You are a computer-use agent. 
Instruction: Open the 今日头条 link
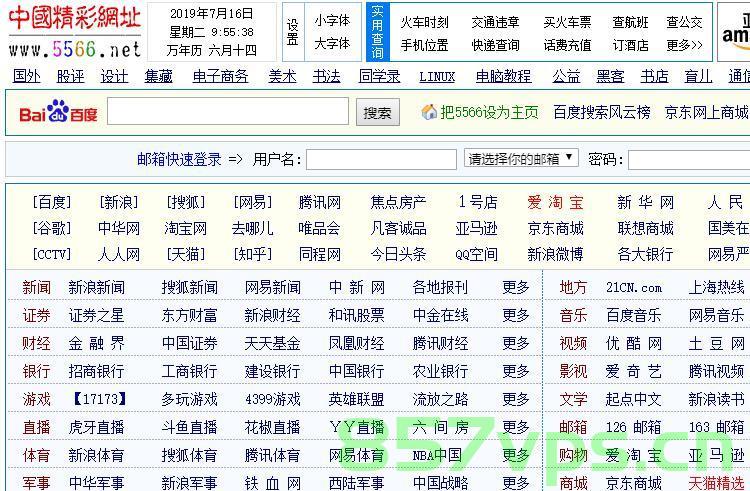coord(398,254)
